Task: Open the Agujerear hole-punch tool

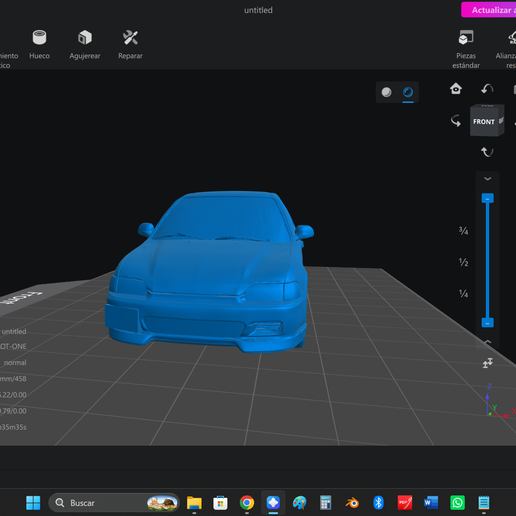Action: coord(85,45)
